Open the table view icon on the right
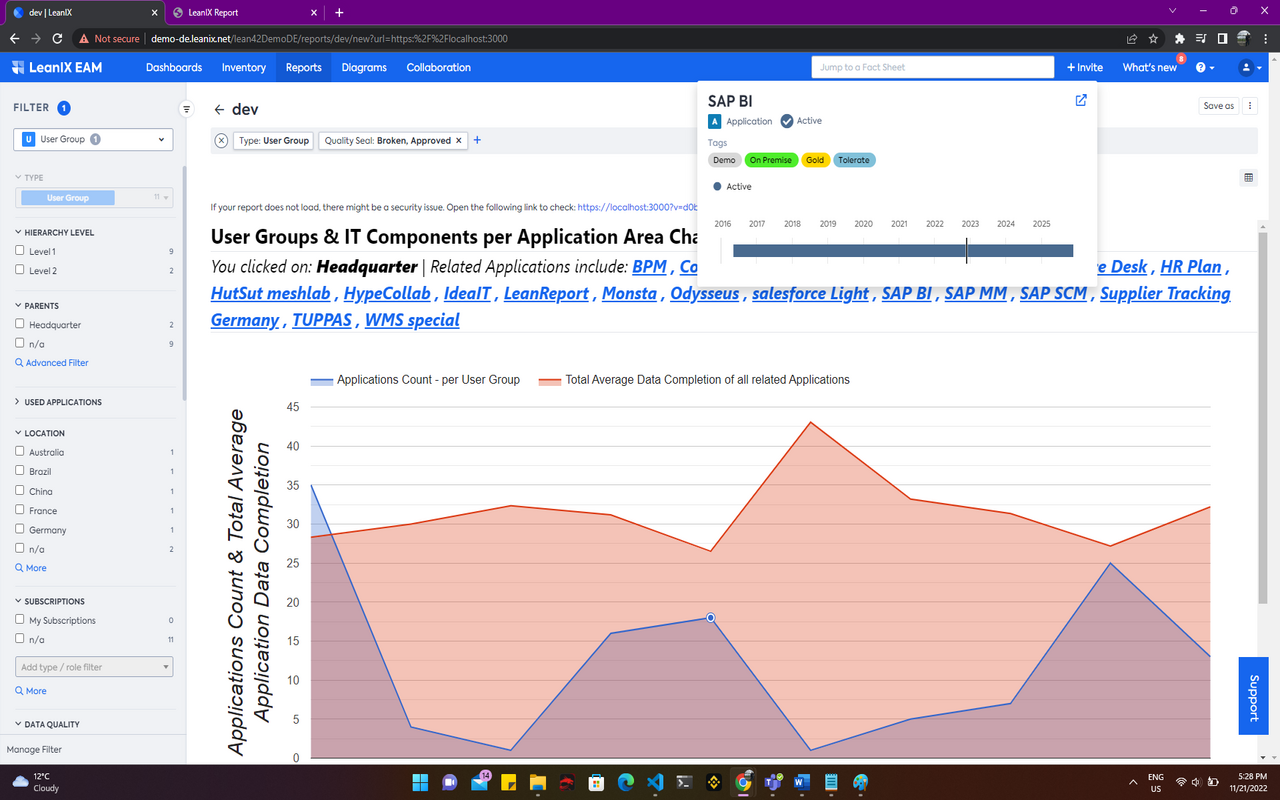Screen dimensions: 1280x800 1248,178
